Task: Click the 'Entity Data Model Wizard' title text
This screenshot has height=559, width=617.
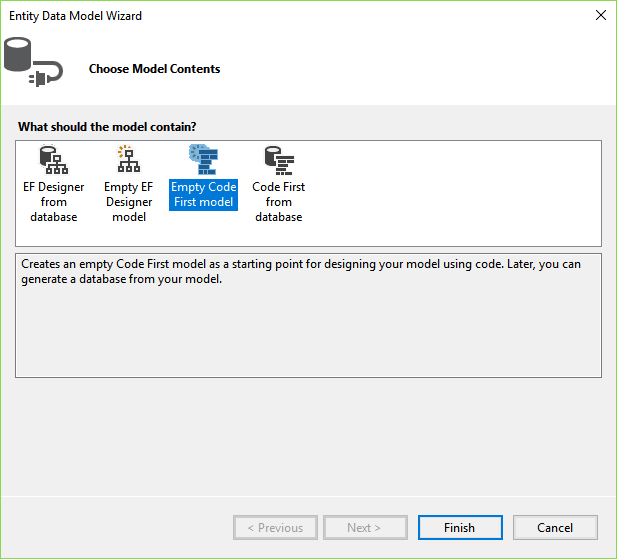Action: 75,16
